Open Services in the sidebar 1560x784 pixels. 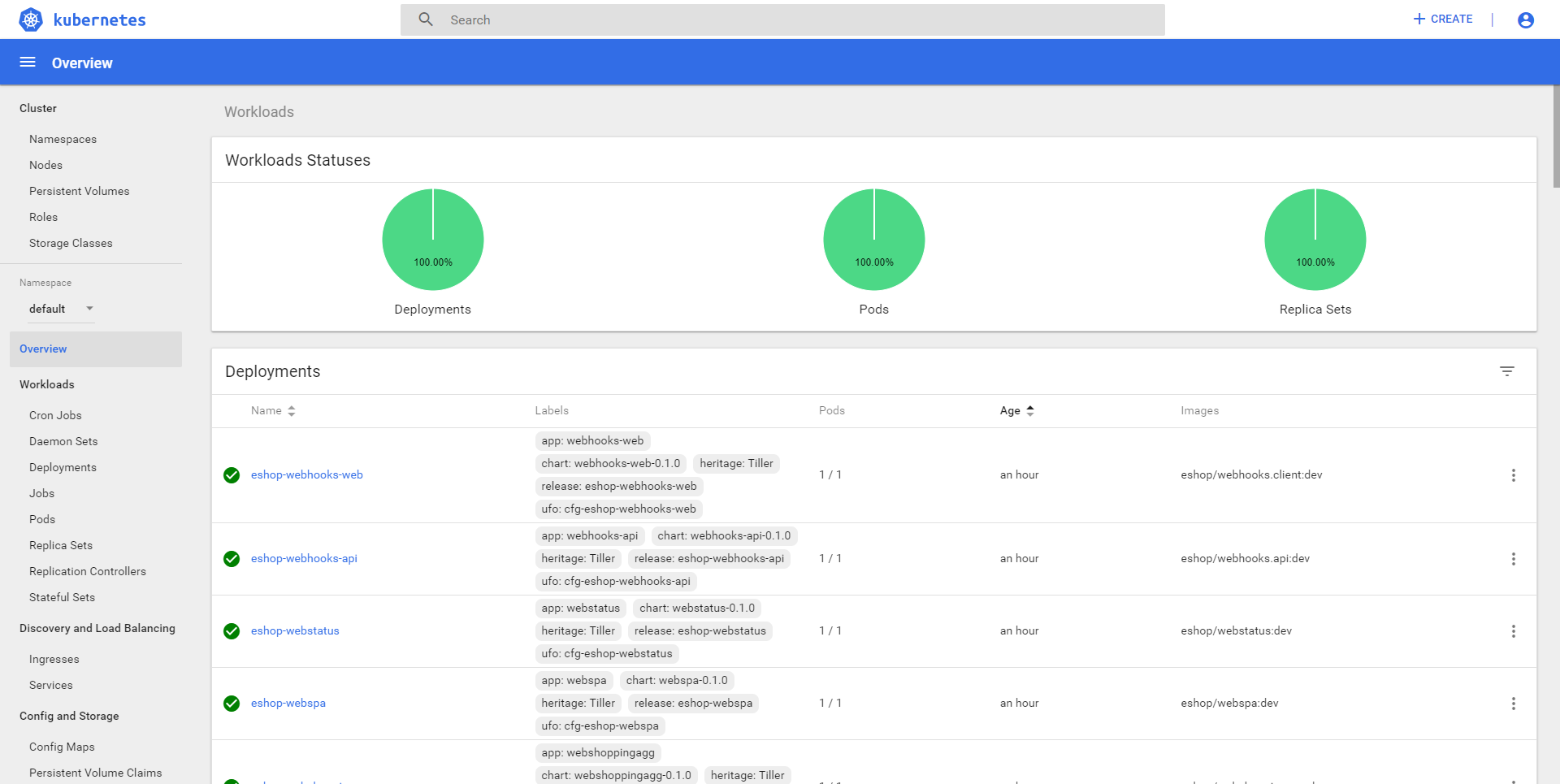[50, 685]
